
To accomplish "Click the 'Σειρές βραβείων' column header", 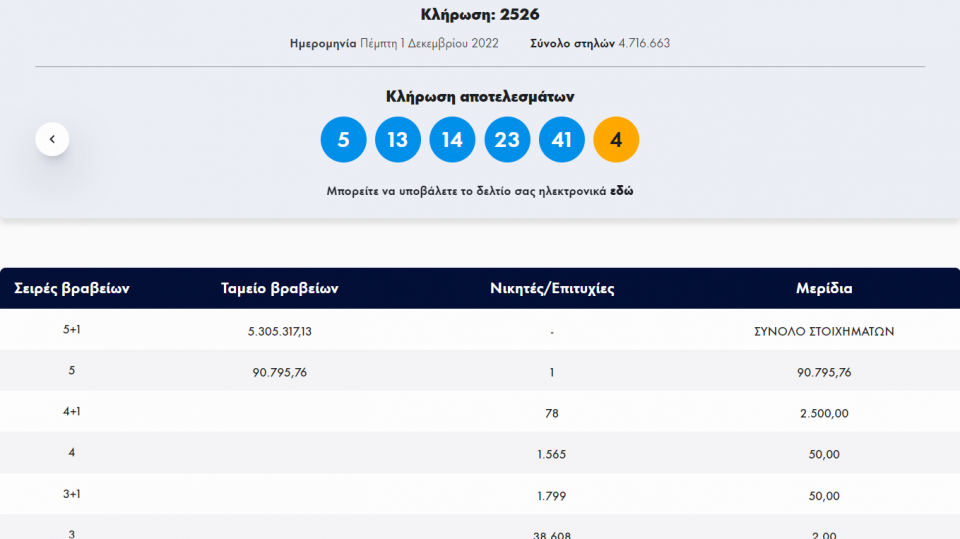I will point(72,289).
